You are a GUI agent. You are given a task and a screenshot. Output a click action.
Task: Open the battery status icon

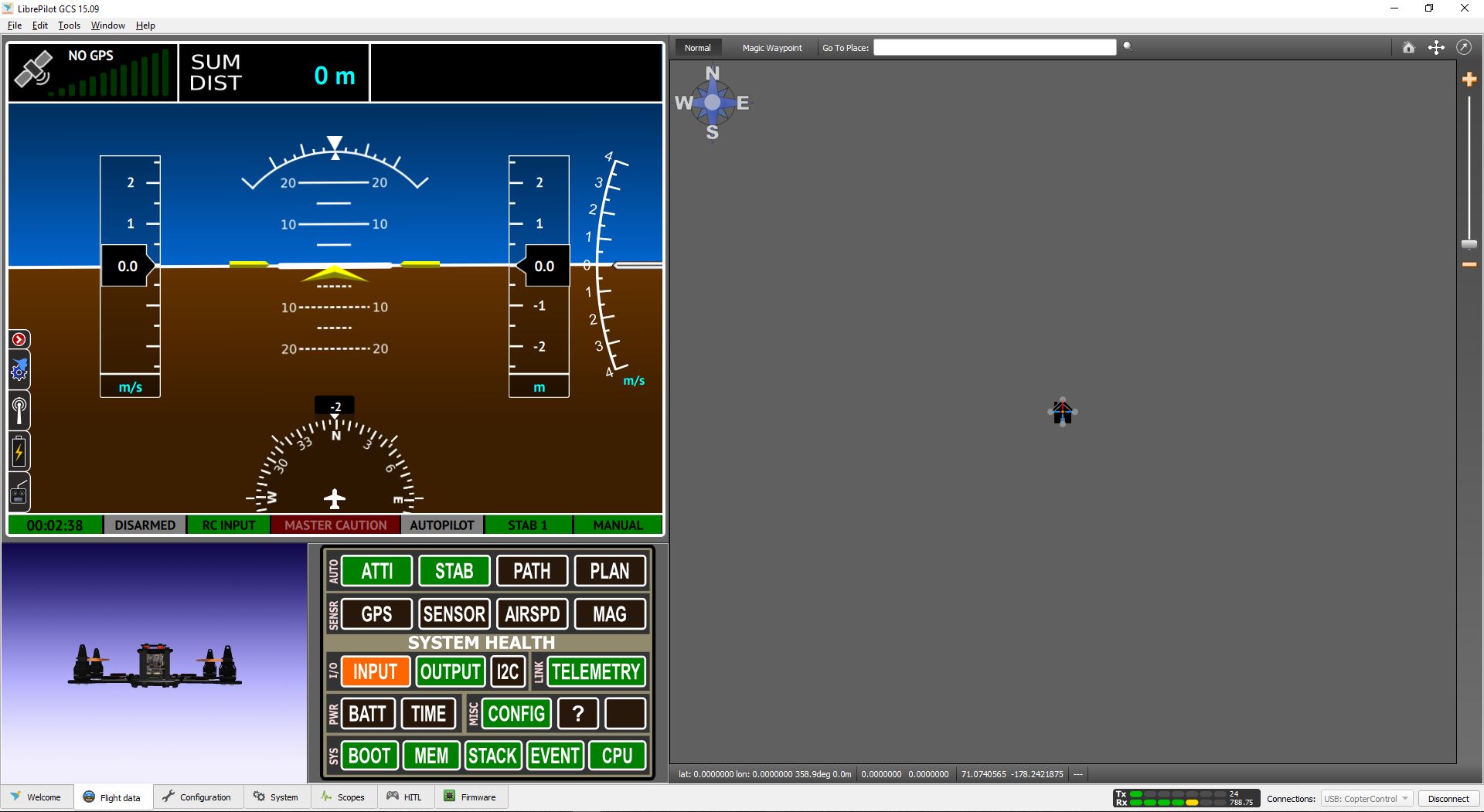(19, 451)
